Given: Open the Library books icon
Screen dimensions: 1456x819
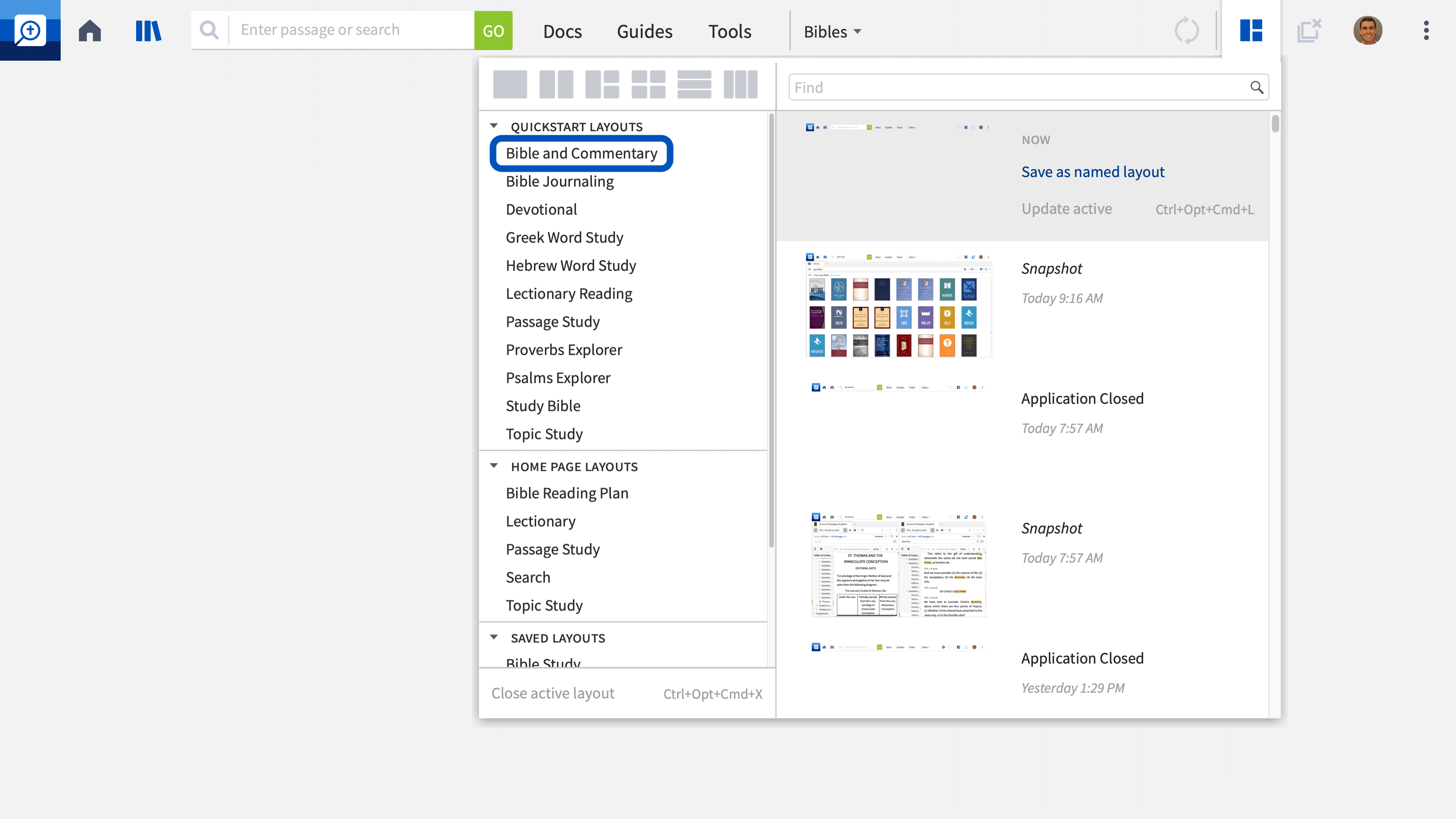Looking at the screenshot, I should [149, 30].
